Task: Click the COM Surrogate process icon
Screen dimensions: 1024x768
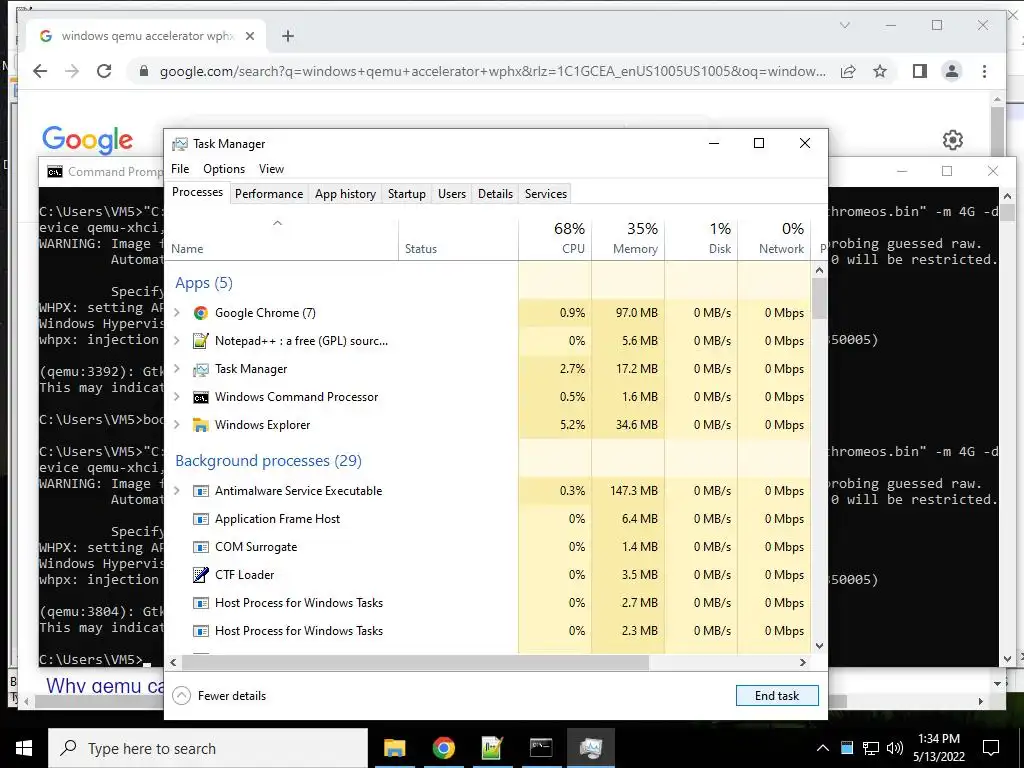Action: [x=200, y=547]
